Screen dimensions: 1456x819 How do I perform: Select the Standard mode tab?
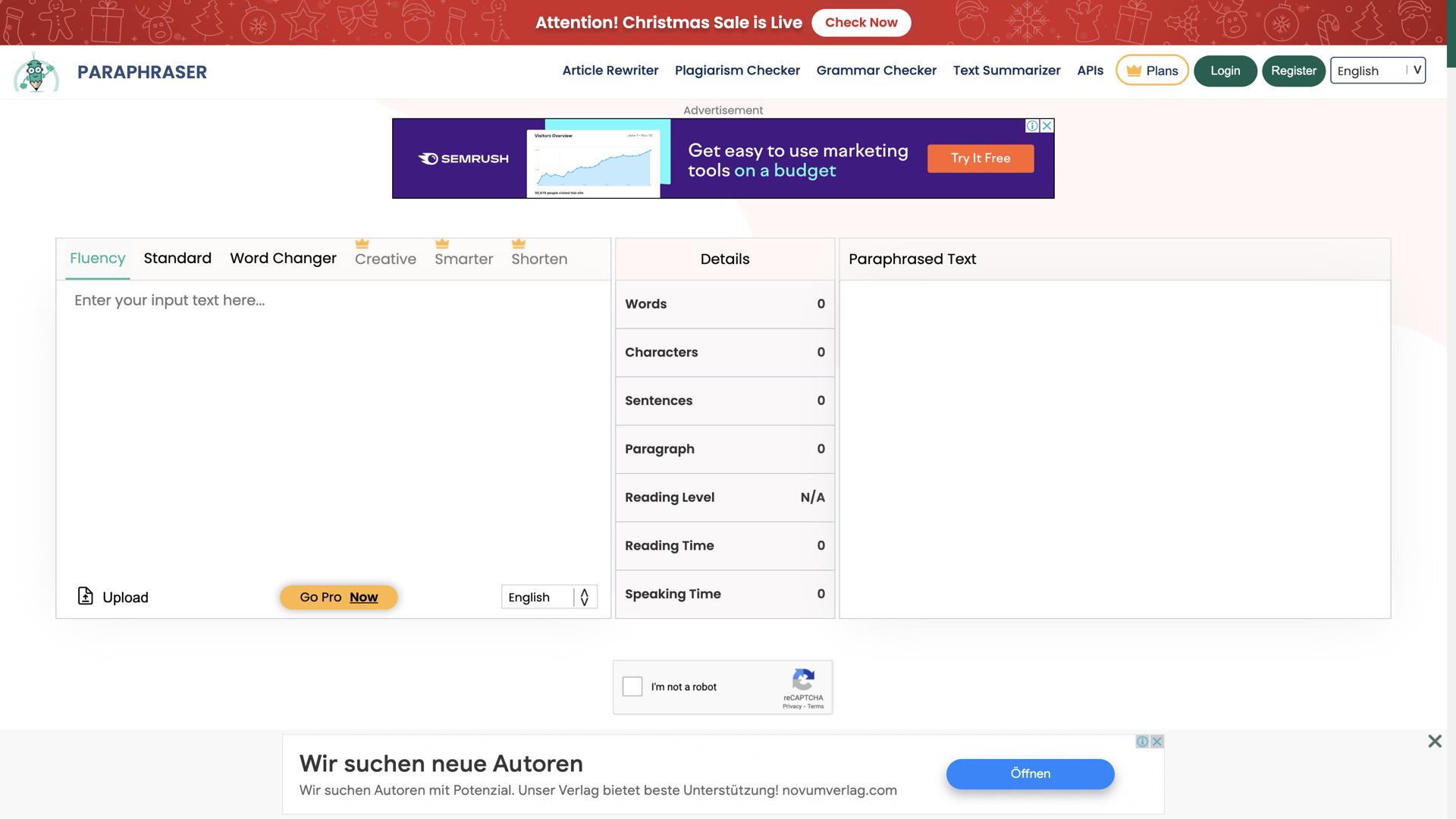point(177,259)
